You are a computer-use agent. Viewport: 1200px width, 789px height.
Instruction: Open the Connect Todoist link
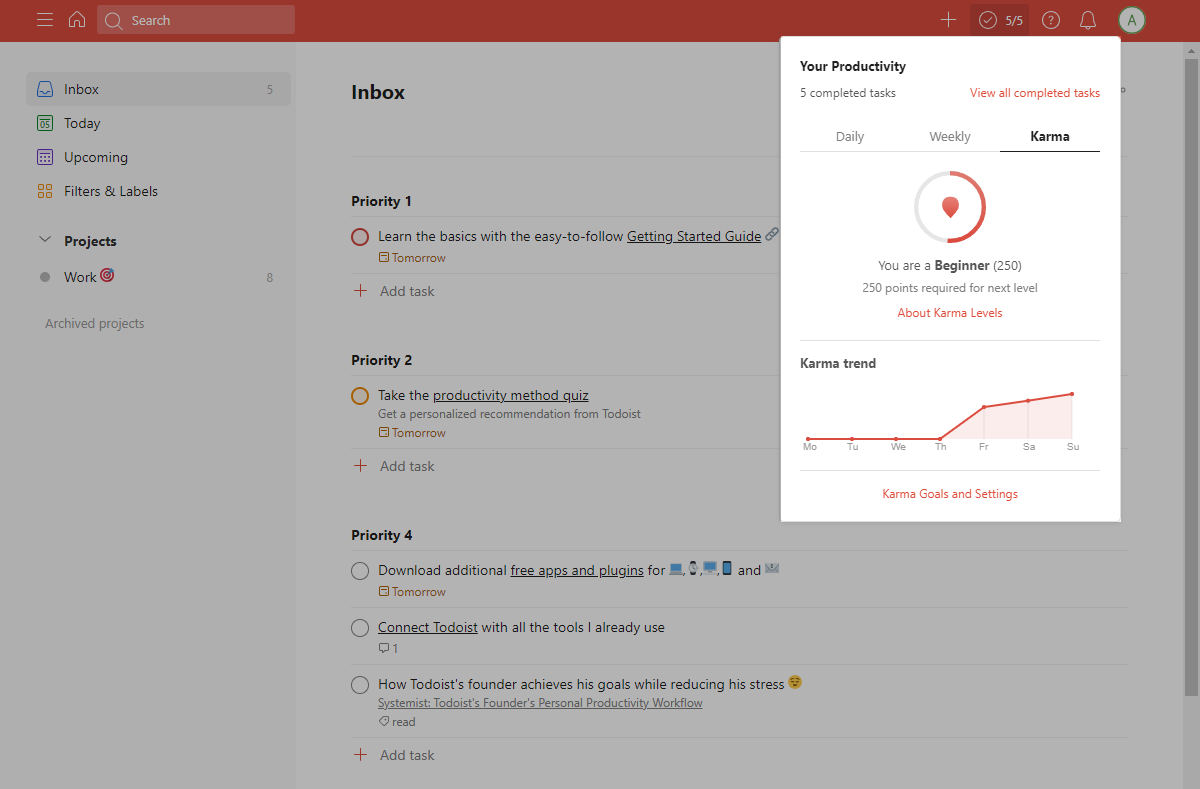[x=428, y=628]
